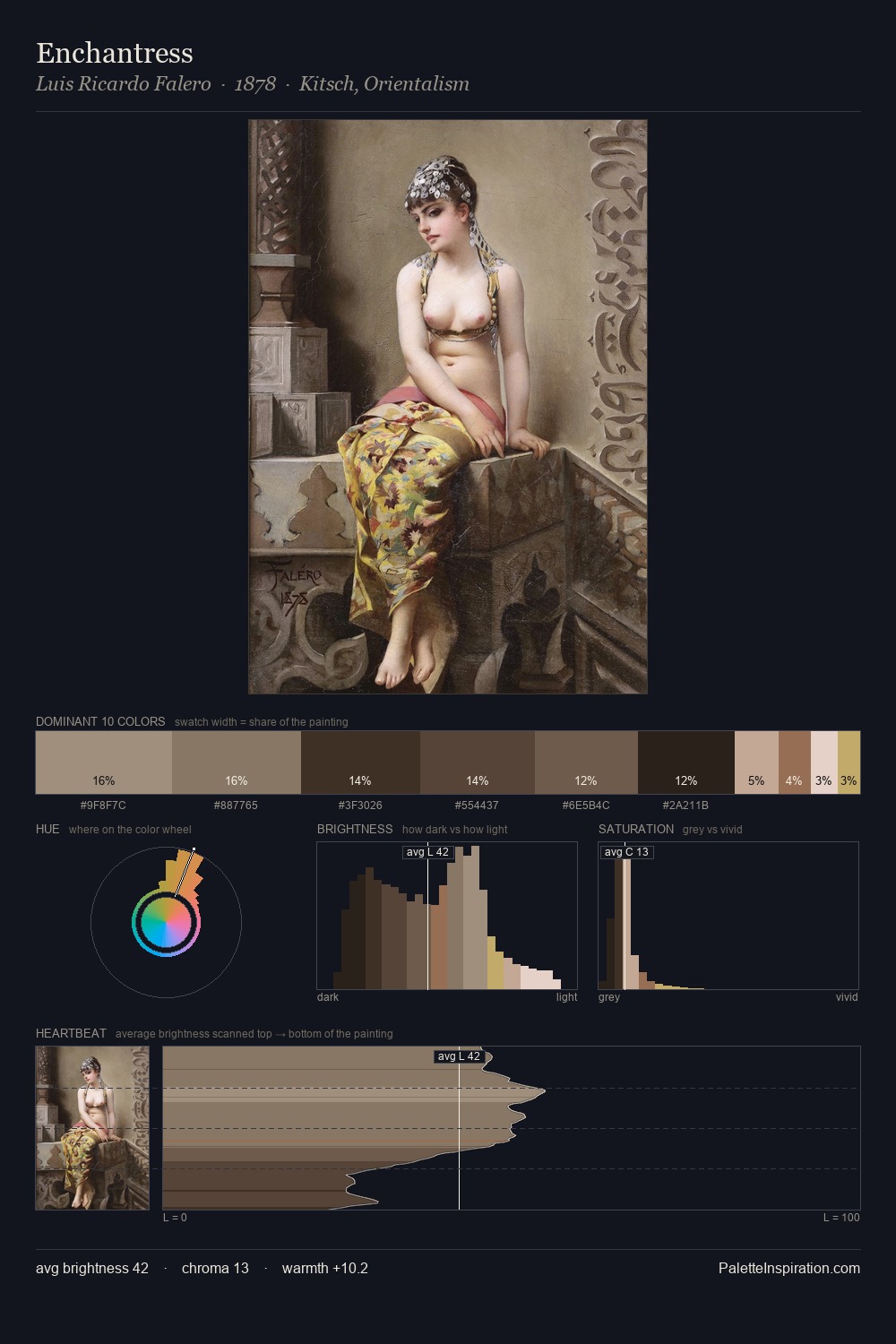Click the title 'Enchantress'
This screenshot has width=896, height=1344.
coord(115,53)
